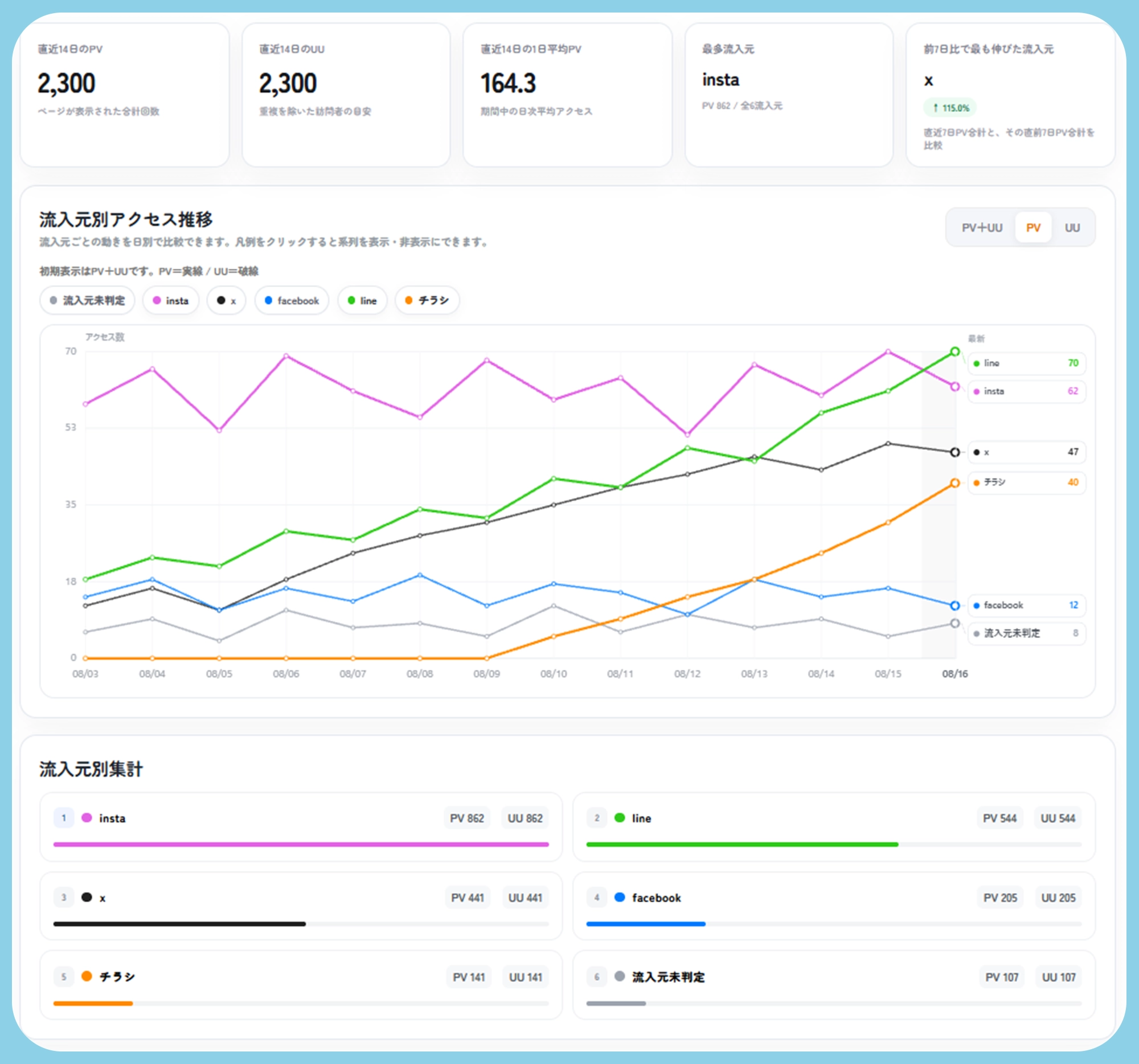1139x1064 pixels.
Task: Click the UU 441 chip for x
Action: coord(526,898)
